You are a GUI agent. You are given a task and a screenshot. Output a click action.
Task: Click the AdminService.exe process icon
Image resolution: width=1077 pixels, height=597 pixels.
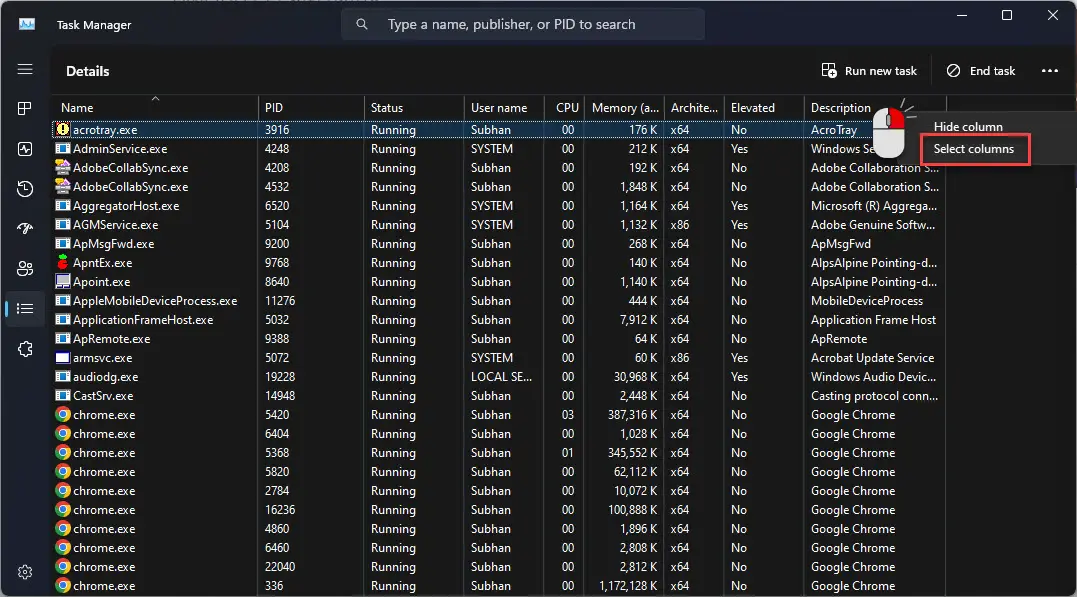point(63,148)
